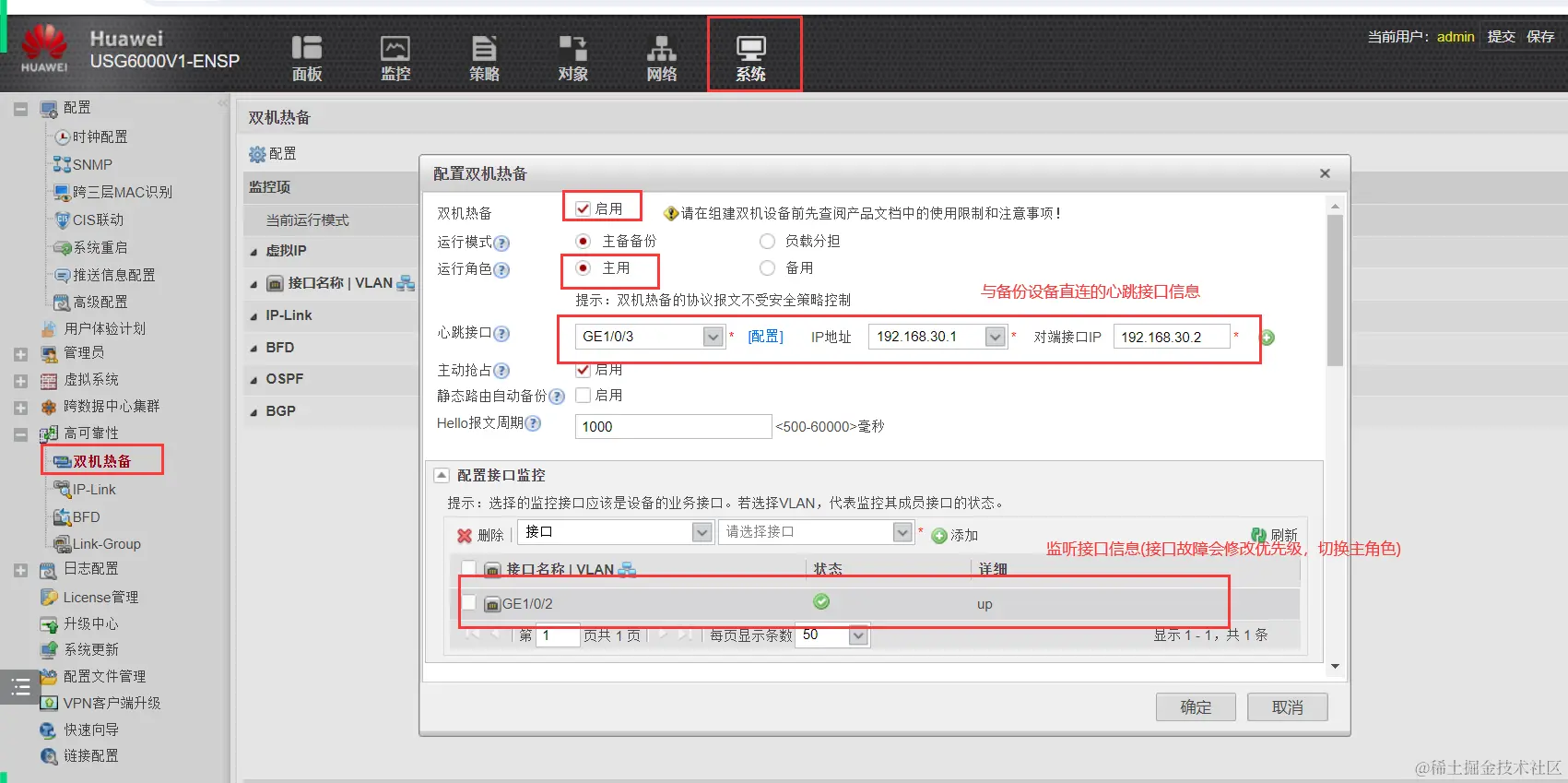Open 升级中心 in the sidebar
Viewport: 1568px width, 783px height.
pos(90,624)
